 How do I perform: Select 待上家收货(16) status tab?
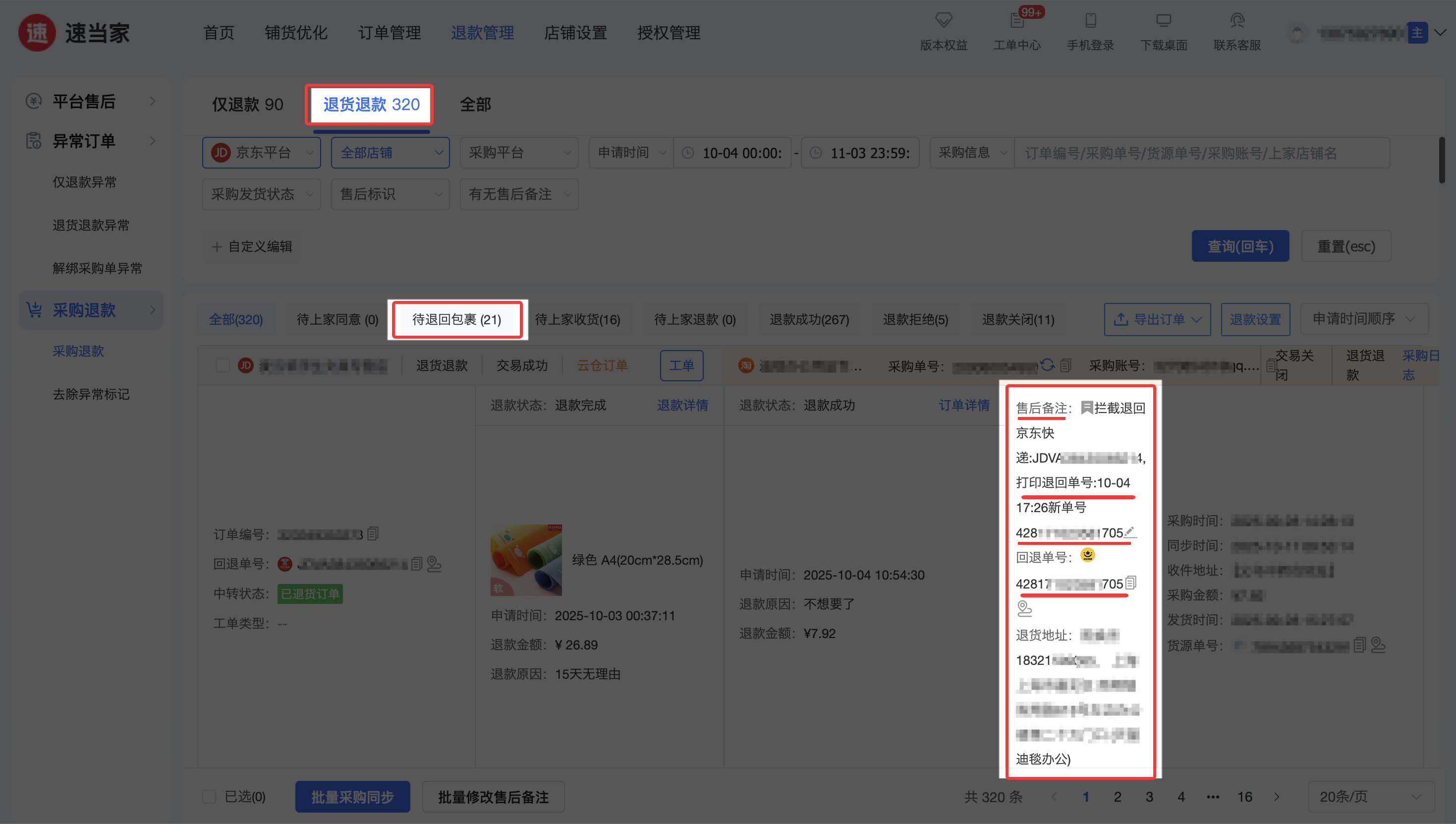tap(577, 319)
